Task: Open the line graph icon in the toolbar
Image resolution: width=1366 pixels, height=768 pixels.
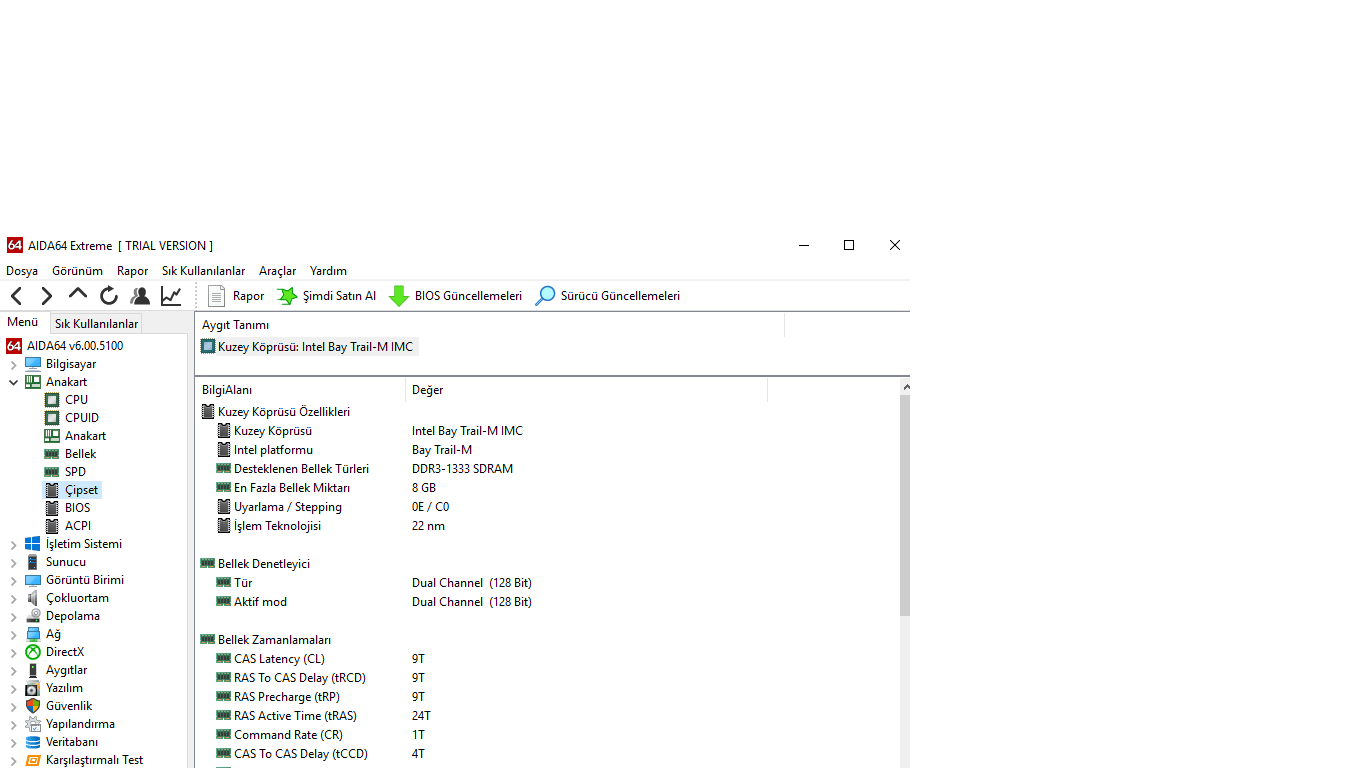Action: (x=171, y=296)
